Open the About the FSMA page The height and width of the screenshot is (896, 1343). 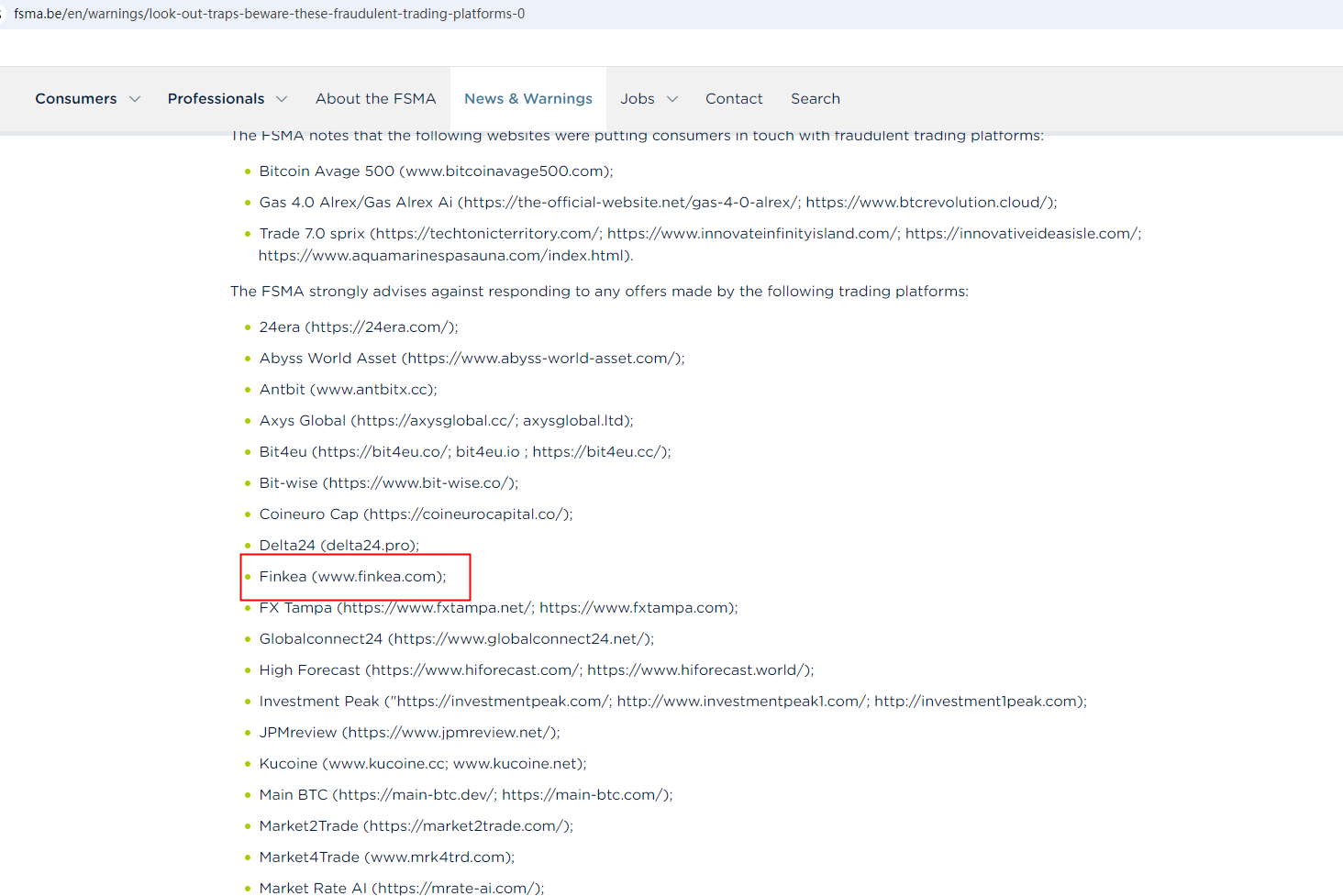[375, 99]
